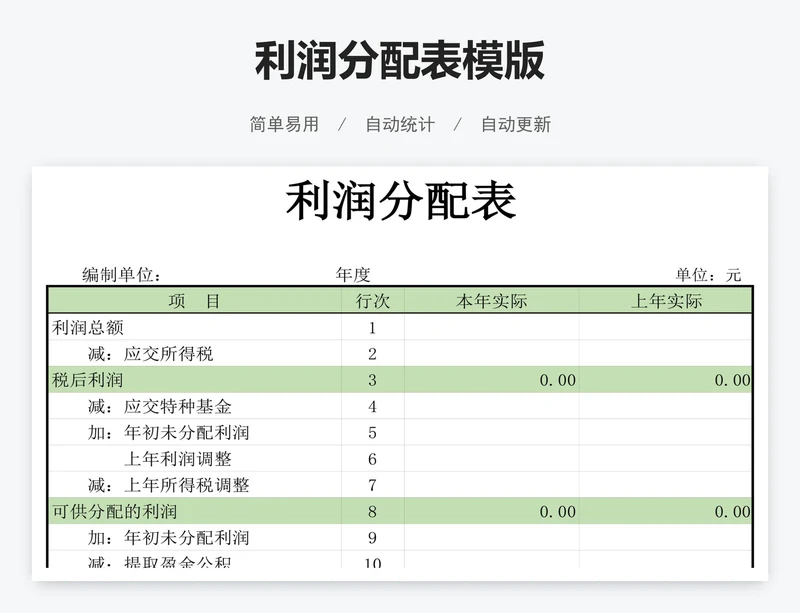
Task: Click empty 本年实际 cell for 应交所得税
Action: [x=492, y=354]
